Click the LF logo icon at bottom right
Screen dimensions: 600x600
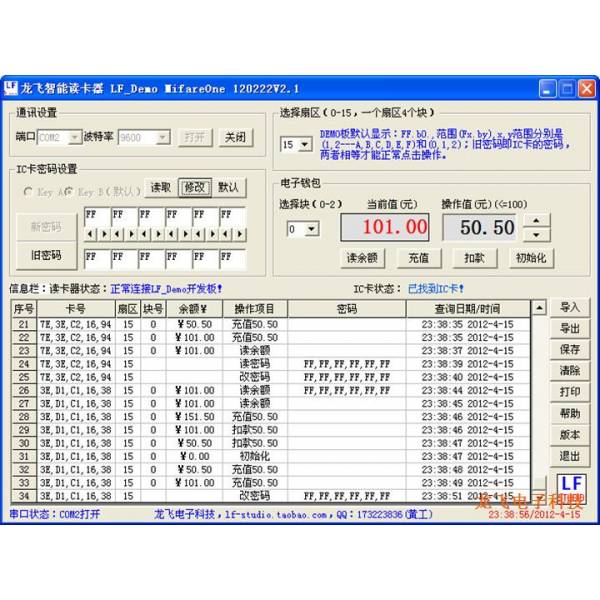[x=570, y=484]
